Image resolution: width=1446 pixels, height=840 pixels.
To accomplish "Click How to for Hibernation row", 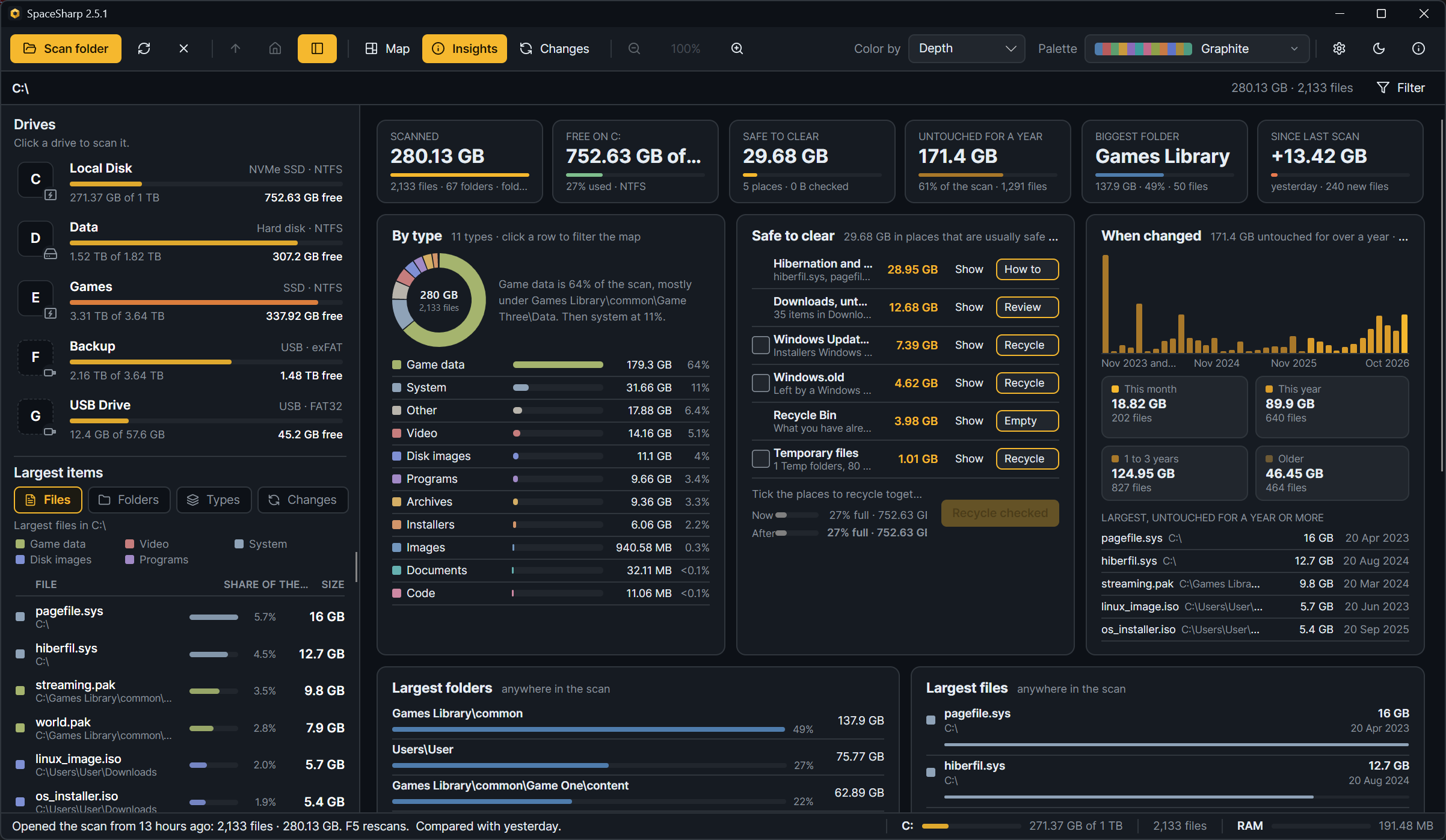I will click(x=1027, y=269).
